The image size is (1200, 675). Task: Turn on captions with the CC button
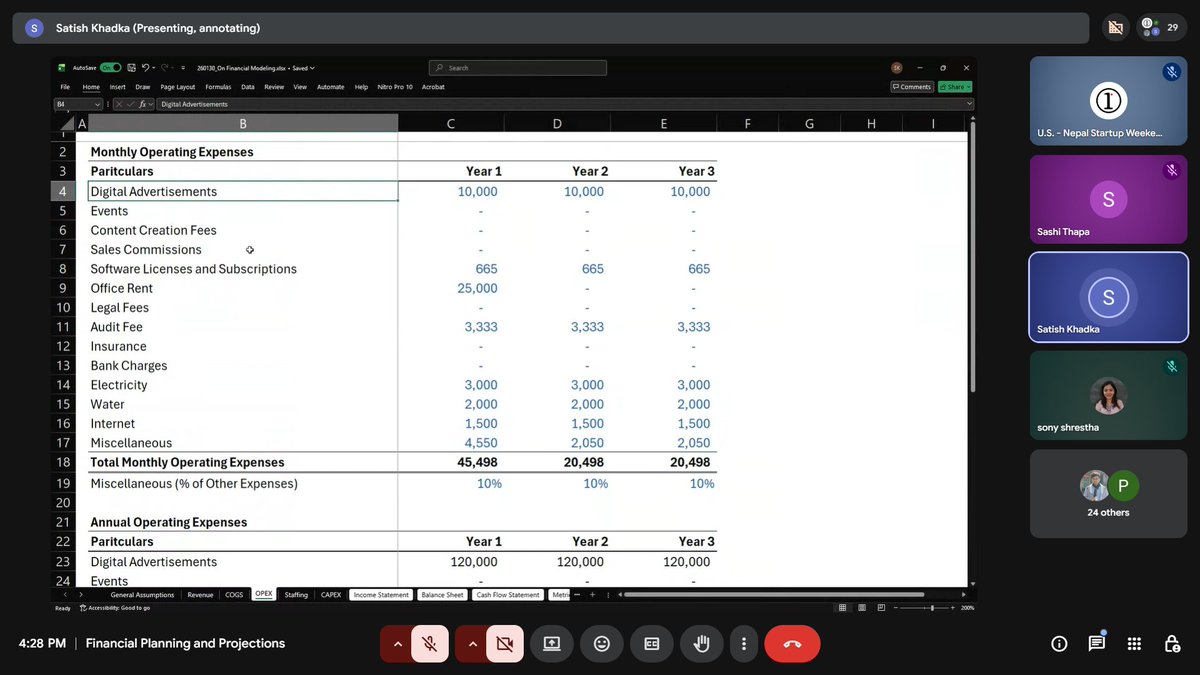(652, 644)
